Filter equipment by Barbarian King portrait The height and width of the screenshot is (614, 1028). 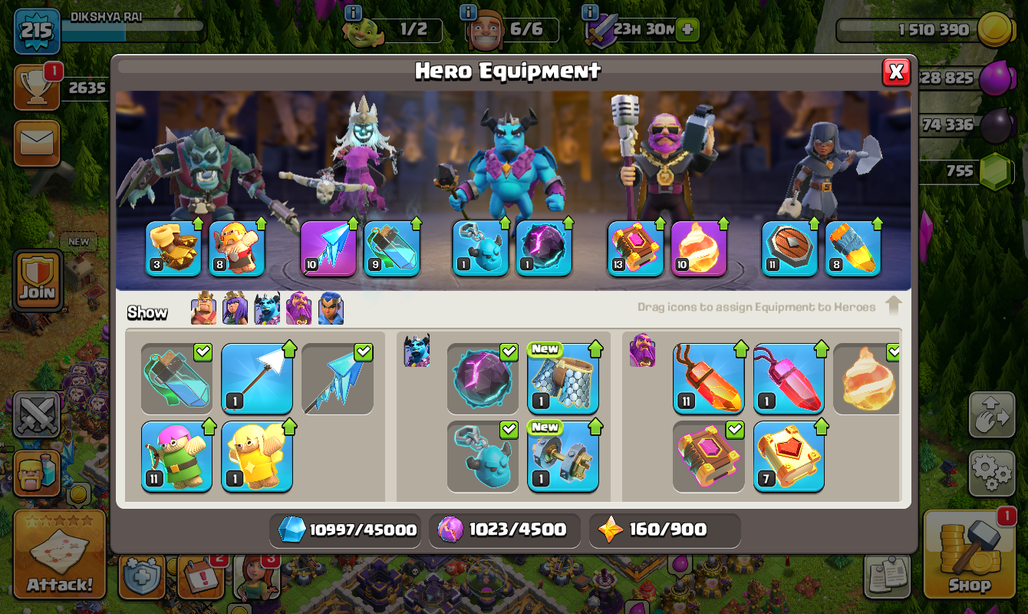204,308
